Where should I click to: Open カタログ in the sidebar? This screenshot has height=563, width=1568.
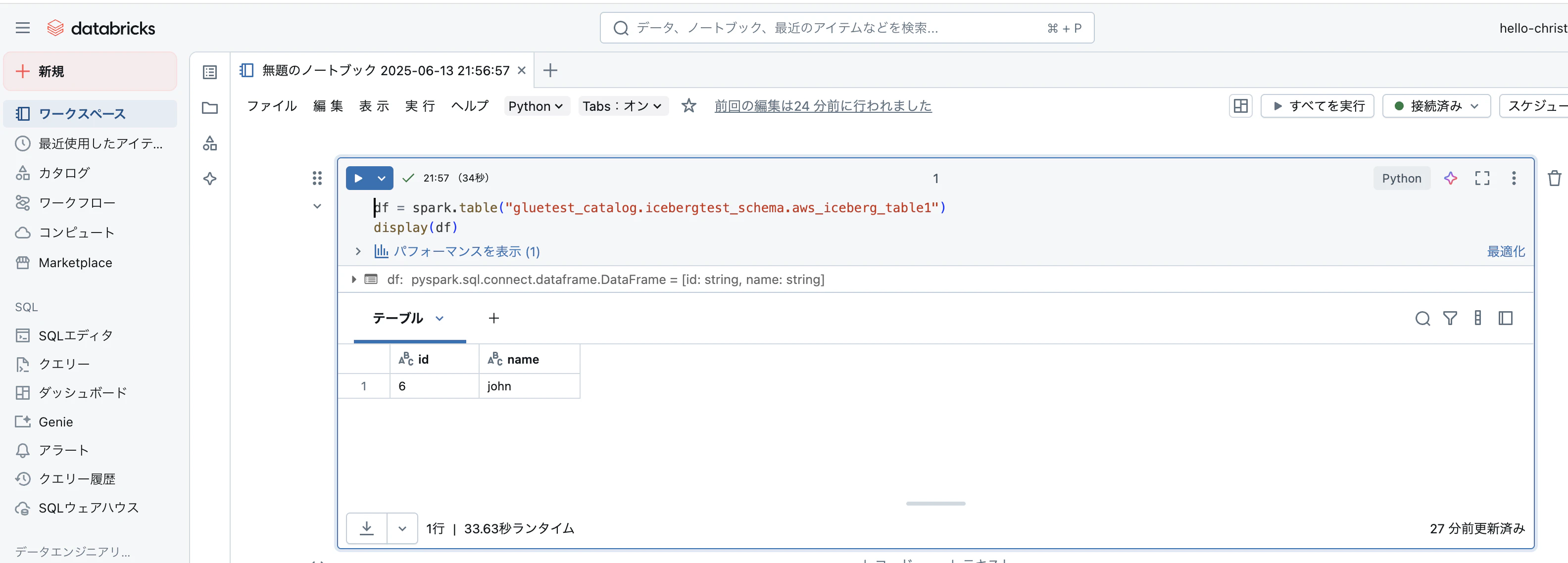(x=90, y=173)
